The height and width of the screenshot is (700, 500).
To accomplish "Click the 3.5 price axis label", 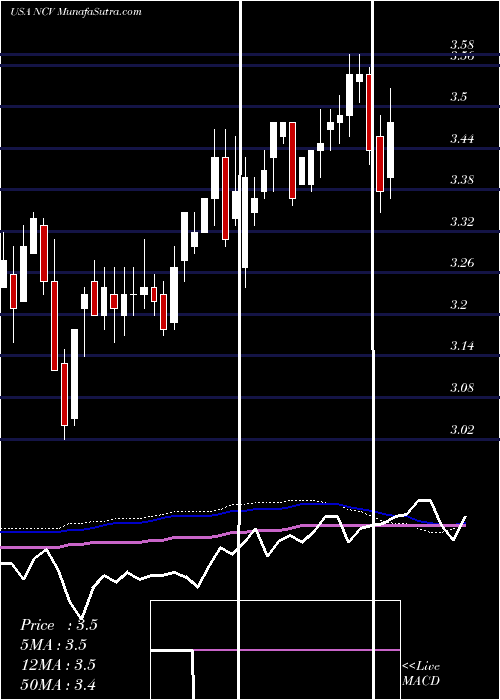I will pos(458,96).
